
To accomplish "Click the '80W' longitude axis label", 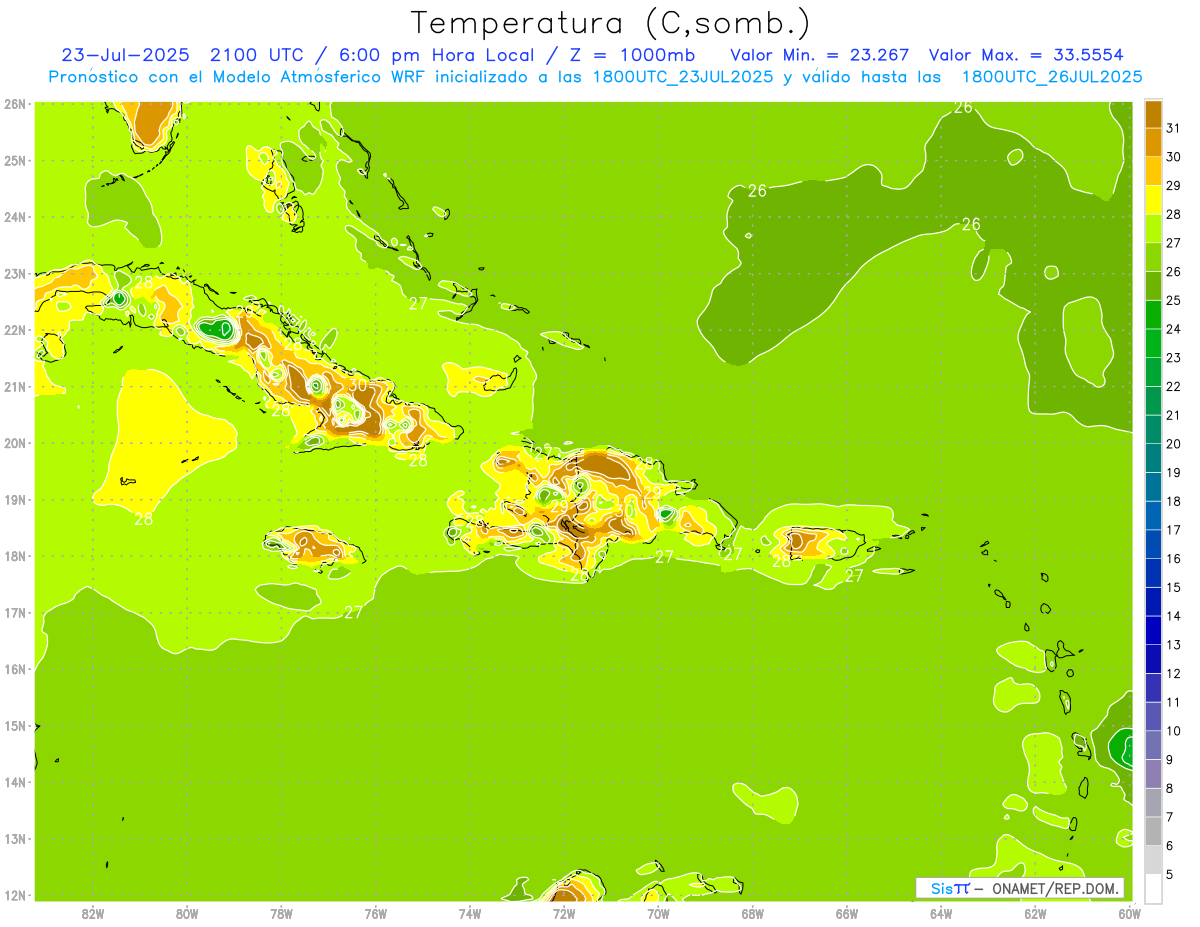I will 187,914.
